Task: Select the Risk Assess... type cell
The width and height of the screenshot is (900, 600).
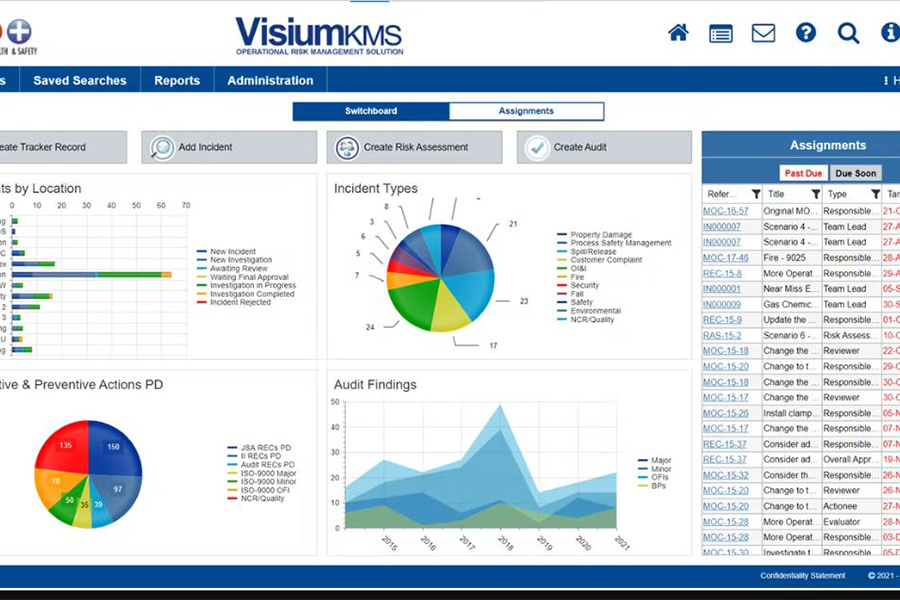Action: 851,335
